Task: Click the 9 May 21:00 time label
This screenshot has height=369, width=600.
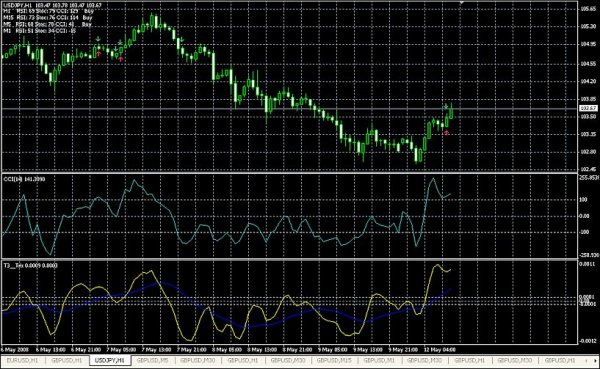Action: pos(403,349)
